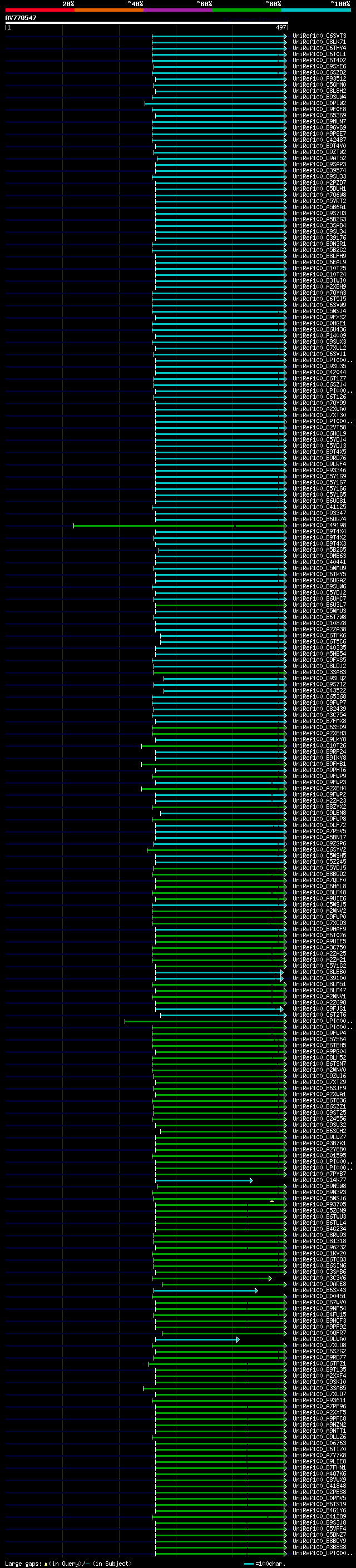Select hit label UniRef100_P93512
The image size is (356, 1568).
(319, 78)
